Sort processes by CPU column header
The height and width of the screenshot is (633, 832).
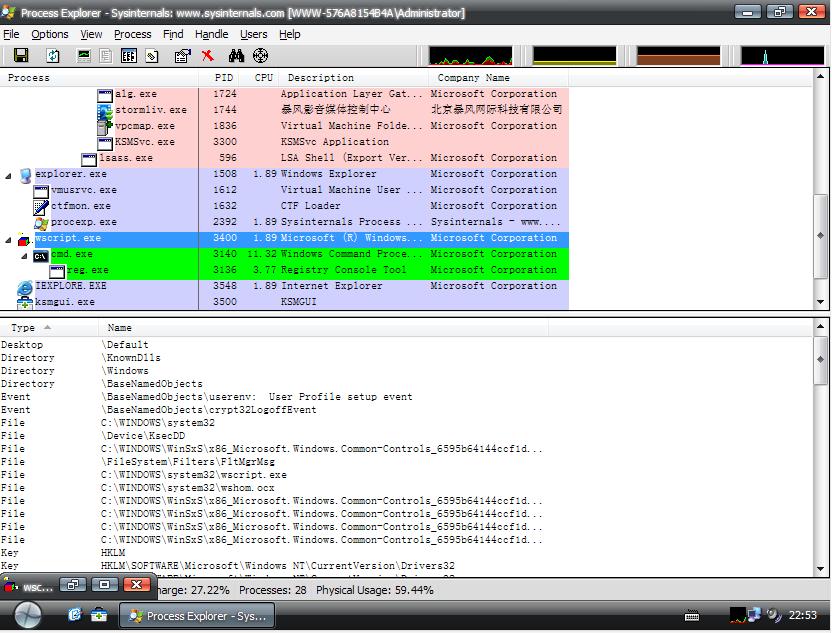tap(263, 77)
